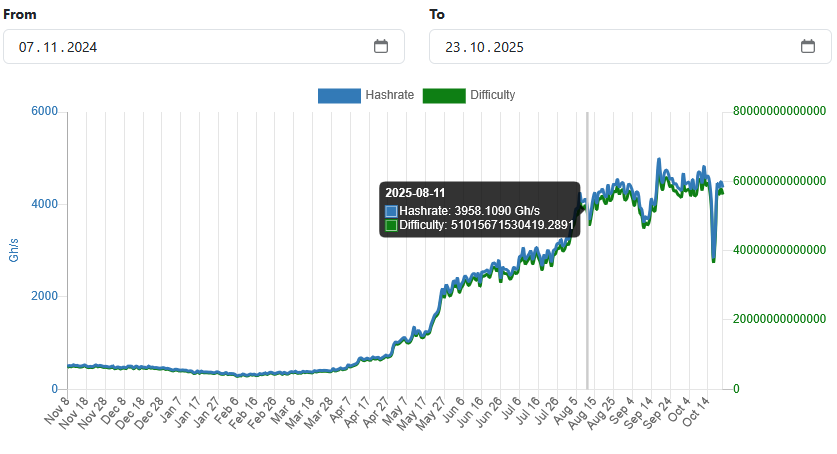The width and height of the screenshot is (837, 454).
Task: Click the green square in tooltip Difficulty row
Action: coord(391,225)
